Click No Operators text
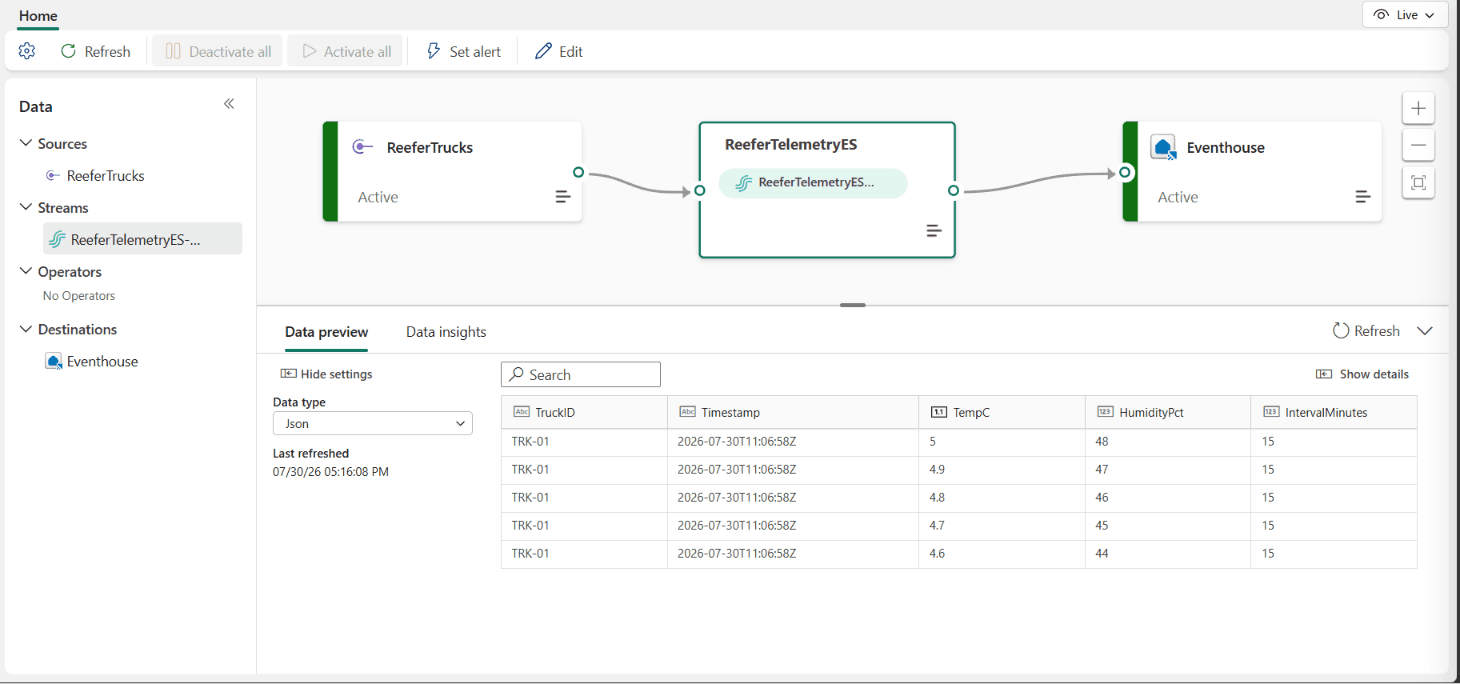This screenshot has width=1460, height=684. pos(79,296)
